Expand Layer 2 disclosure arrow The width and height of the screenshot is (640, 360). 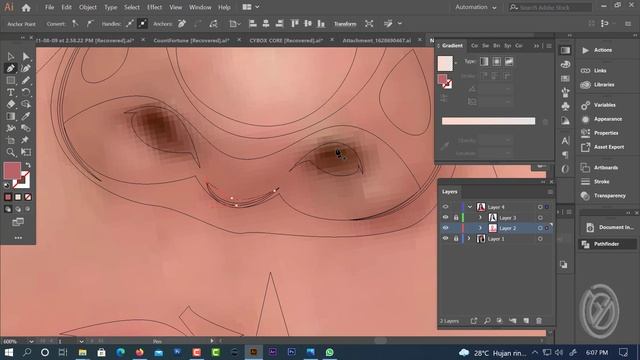click(x=480, y=228)
